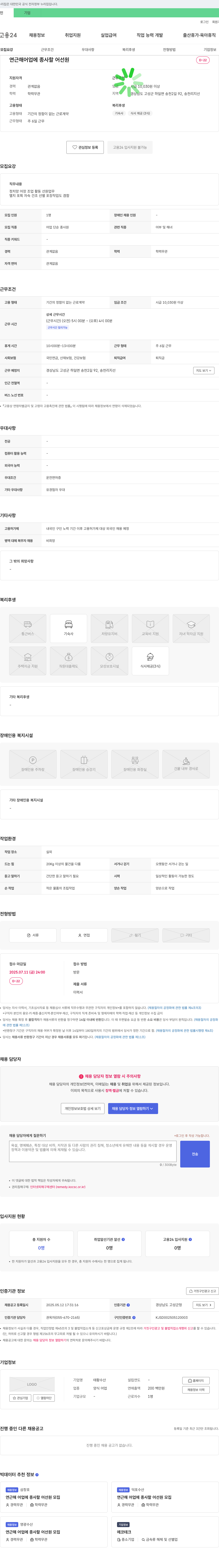Open the 채용정보 이력 button

click(196, 1390)
